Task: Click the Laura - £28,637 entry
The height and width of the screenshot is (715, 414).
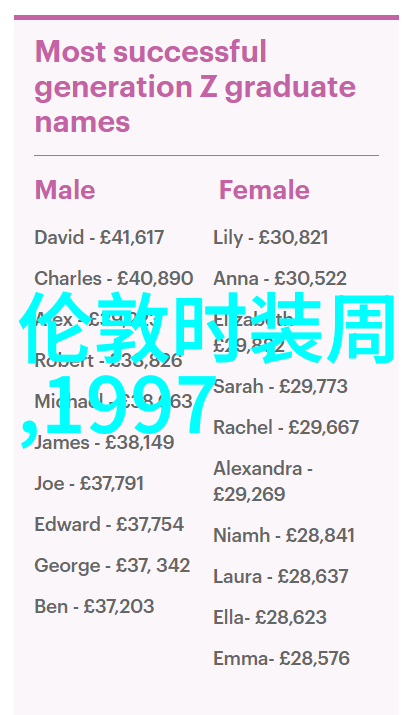Action: [x=281, y=576]
